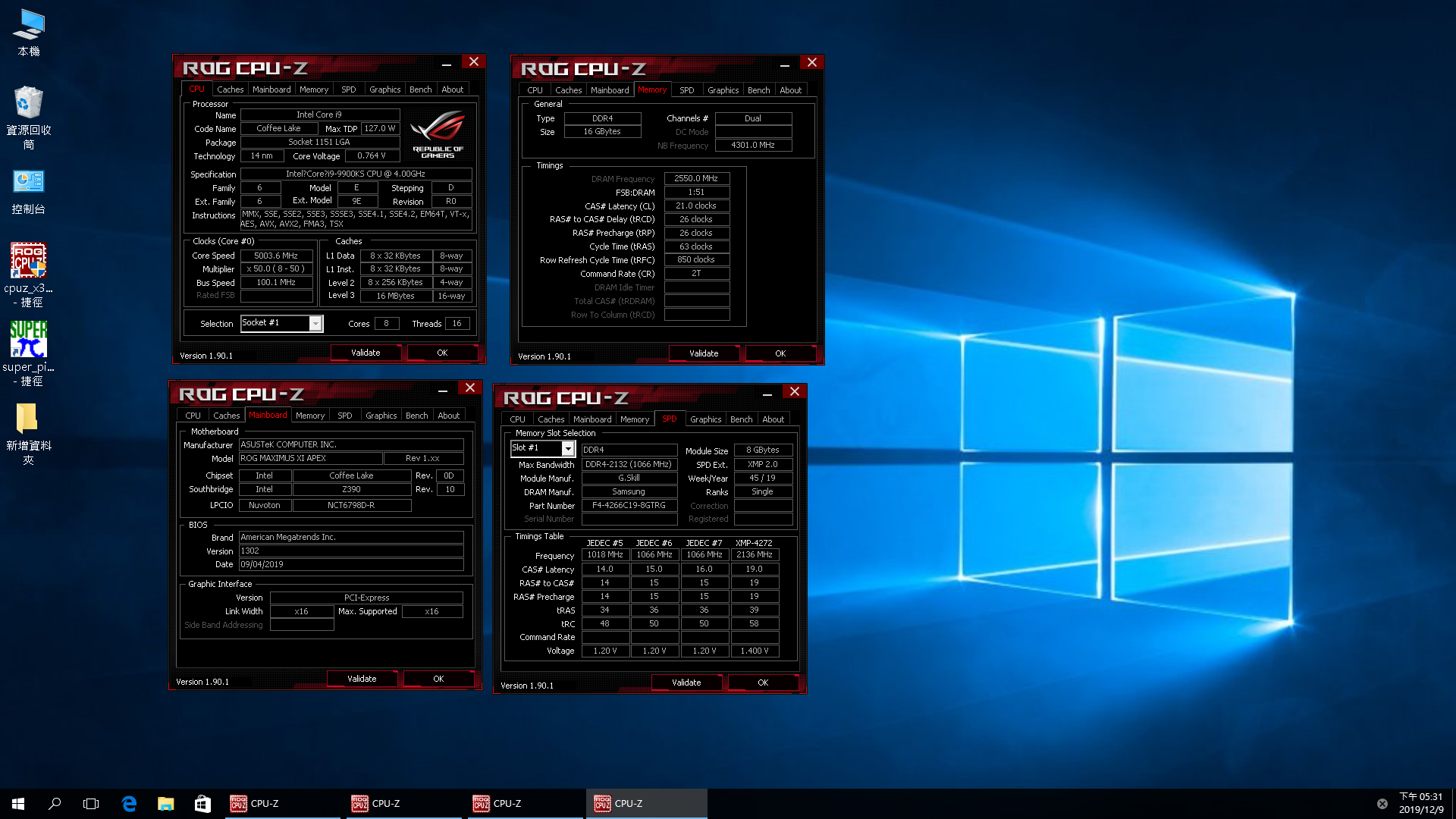Click the Part Number F4-4266C19-8GTRG field

click(629, 505)
